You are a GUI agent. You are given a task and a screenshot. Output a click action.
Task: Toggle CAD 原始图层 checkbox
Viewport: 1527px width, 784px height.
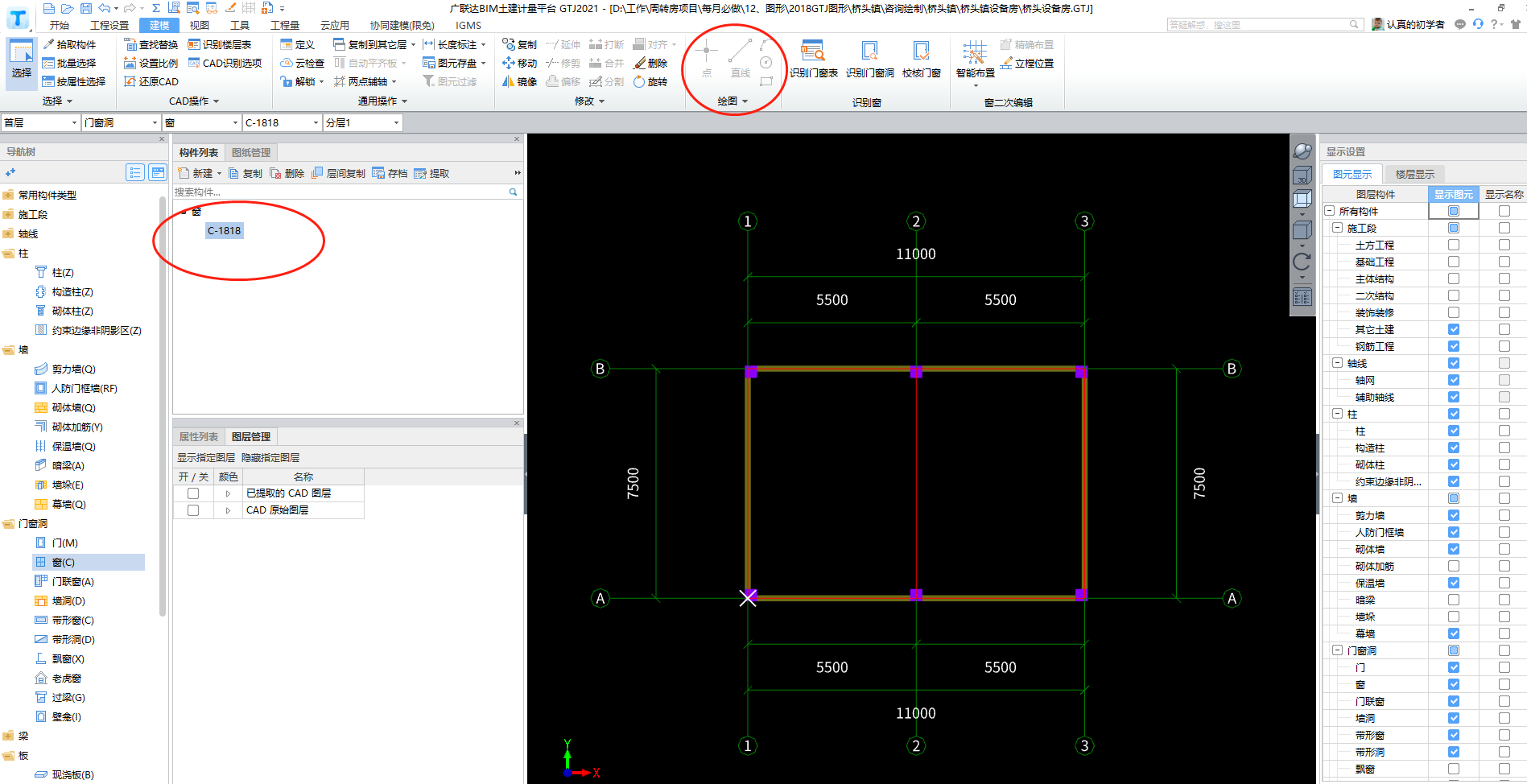click(193, 510)
